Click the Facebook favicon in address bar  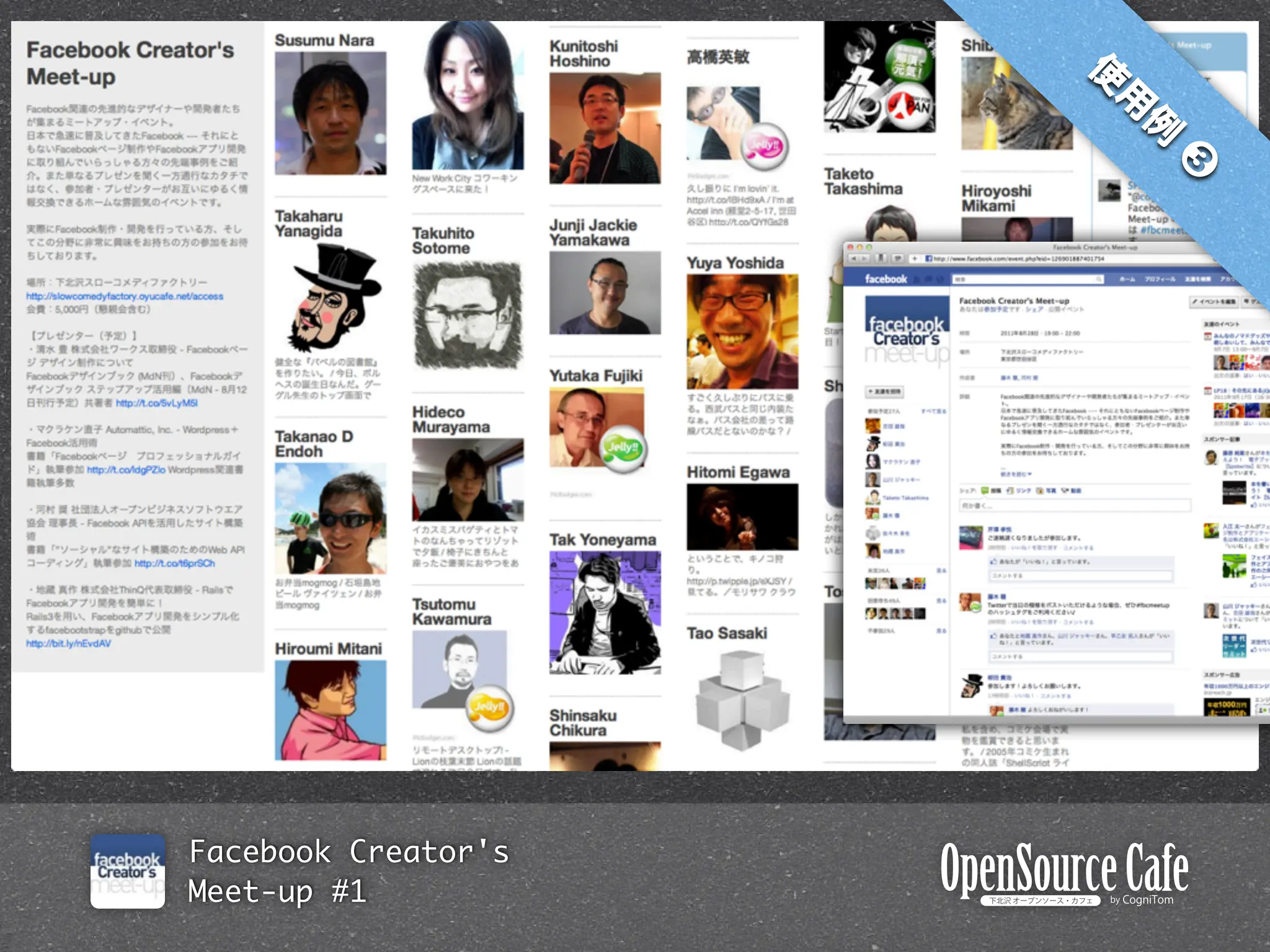click(928, 258)
